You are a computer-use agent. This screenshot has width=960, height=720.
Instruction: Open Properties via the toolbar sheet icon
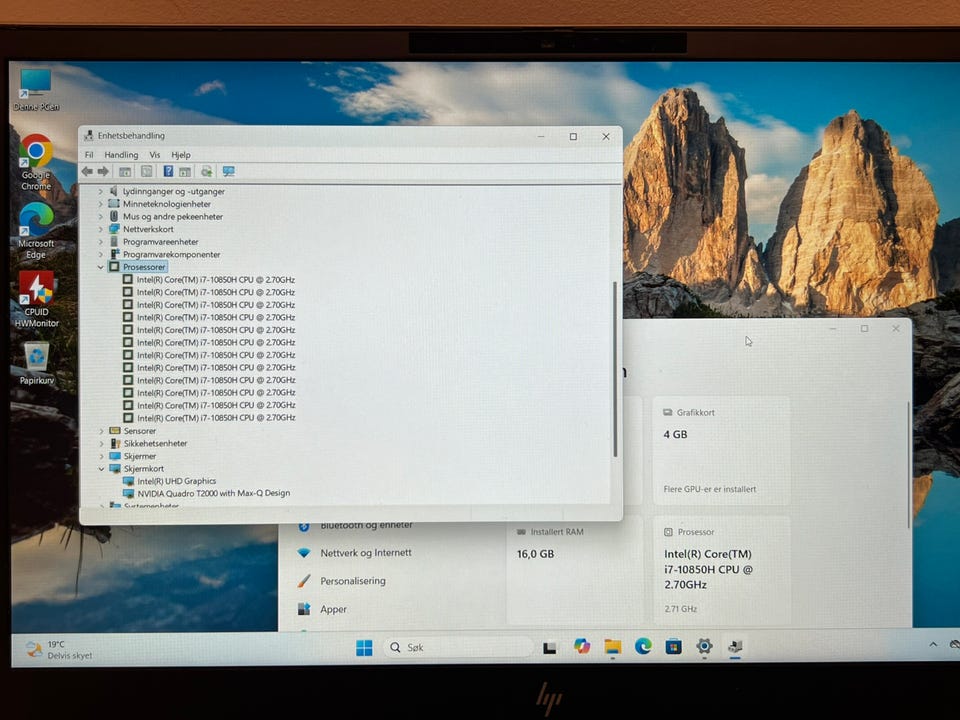tap(146, 171)
